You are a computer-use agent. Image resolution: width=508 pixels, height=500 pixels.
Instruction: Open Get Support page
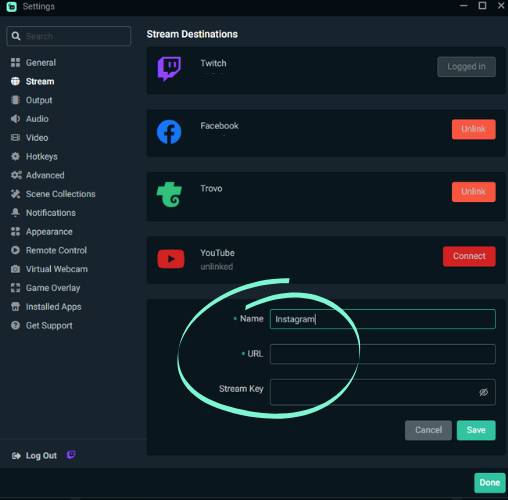point(49,325)
